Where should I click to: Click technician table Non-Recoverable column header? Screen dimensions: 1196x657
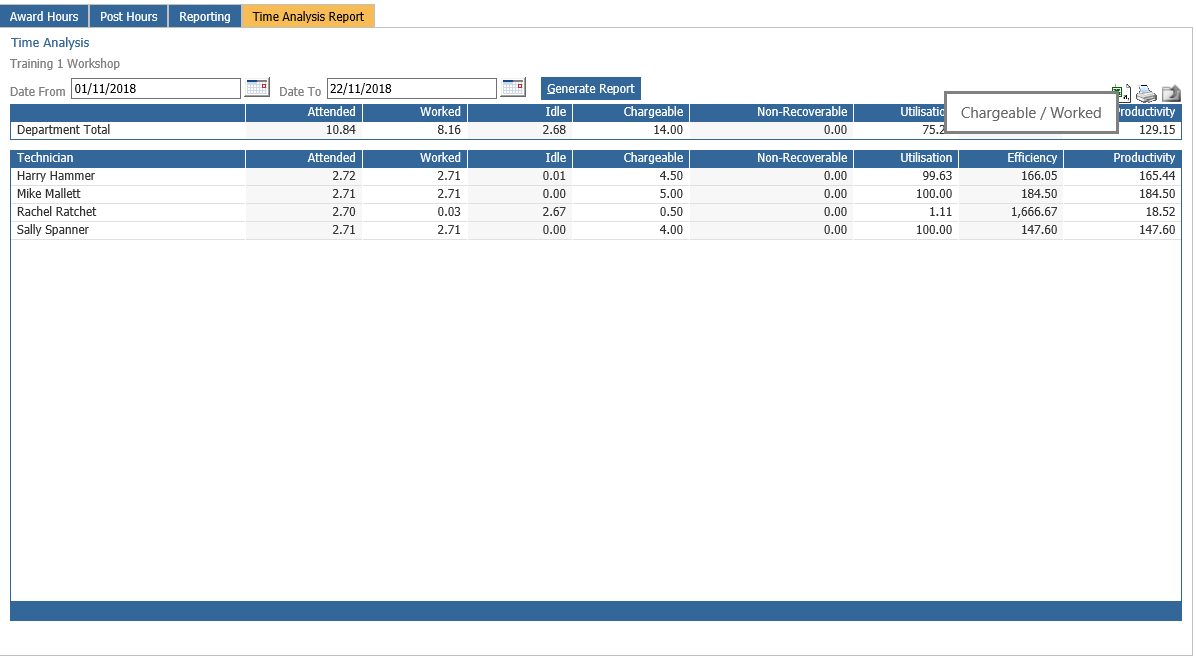point(771,158)
